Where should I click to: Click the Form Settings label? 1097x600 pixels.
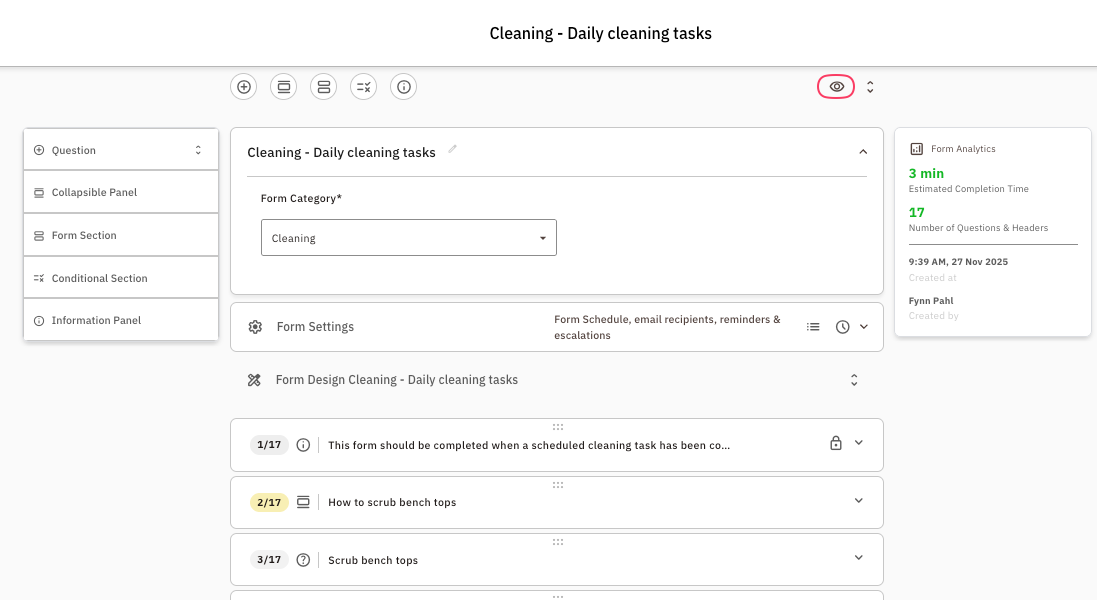coord(315,327)
